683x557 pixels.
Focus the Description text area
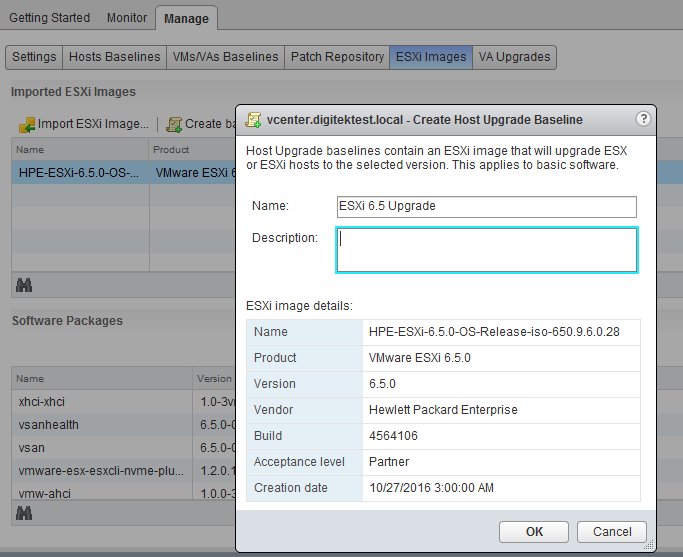pos(487,250)
